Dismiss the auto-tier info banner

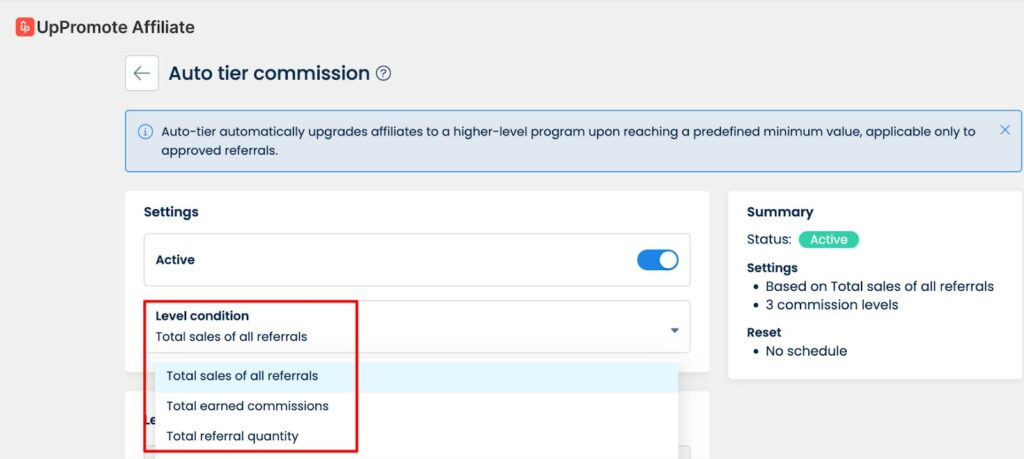1005,130
